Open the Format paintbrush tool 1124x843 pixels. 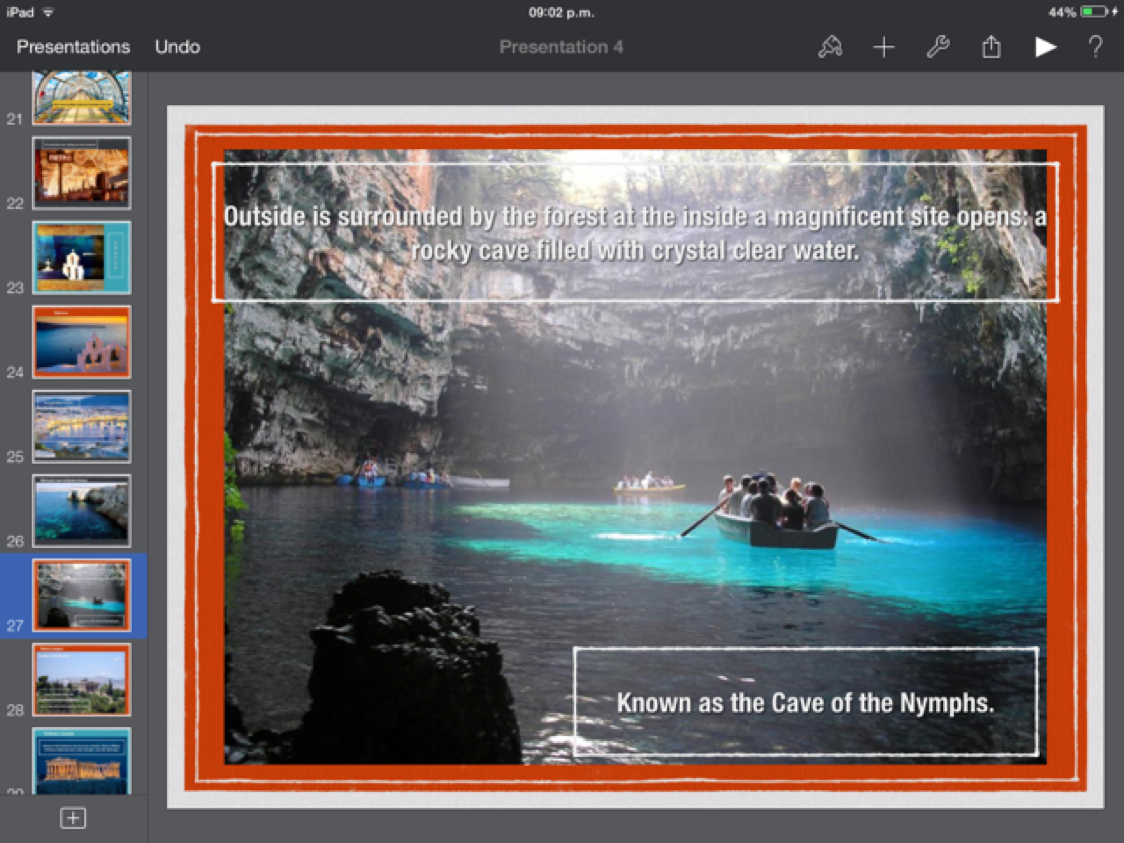(829, 47)
